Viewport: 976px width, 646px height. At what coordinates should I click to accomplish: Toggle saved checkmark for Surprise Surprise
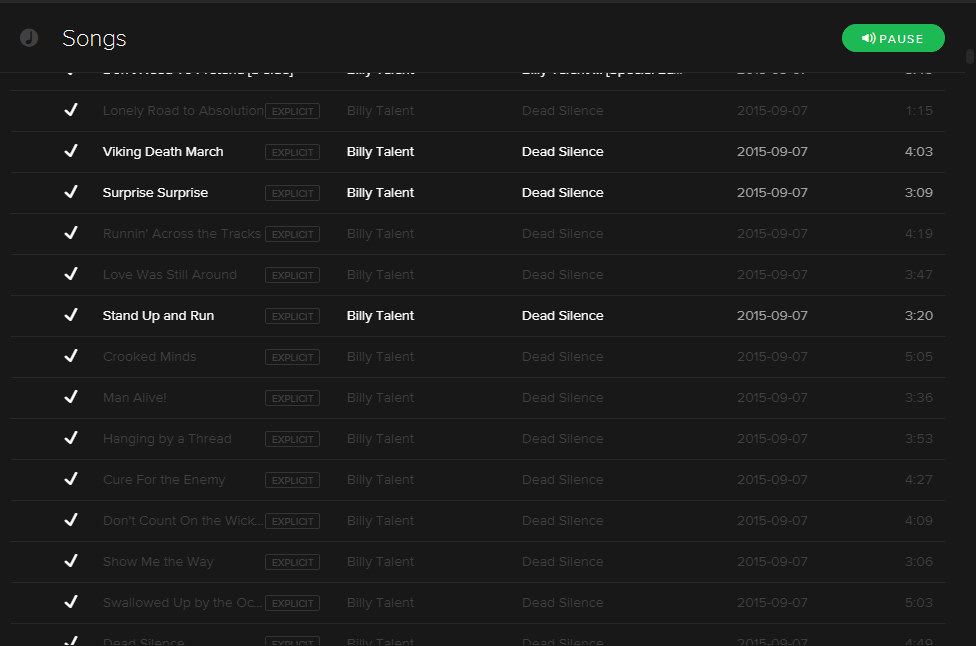71,192
